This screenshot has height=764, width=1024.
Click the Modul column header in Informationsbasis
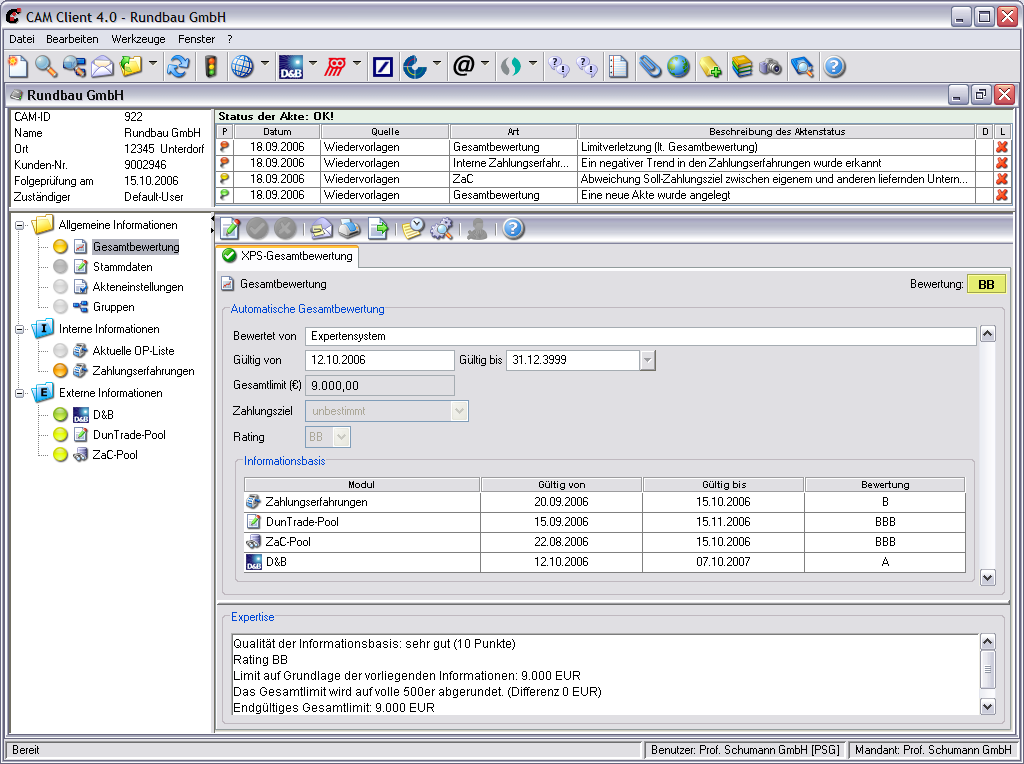pos(362,485)
